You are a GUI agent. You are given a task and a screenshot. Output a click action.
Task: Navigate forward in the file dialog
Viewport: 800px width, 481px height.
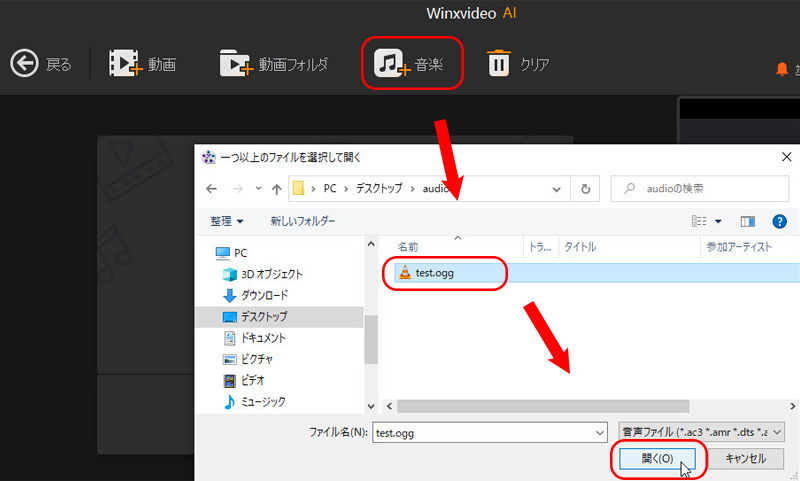click(x=237, y=189)
